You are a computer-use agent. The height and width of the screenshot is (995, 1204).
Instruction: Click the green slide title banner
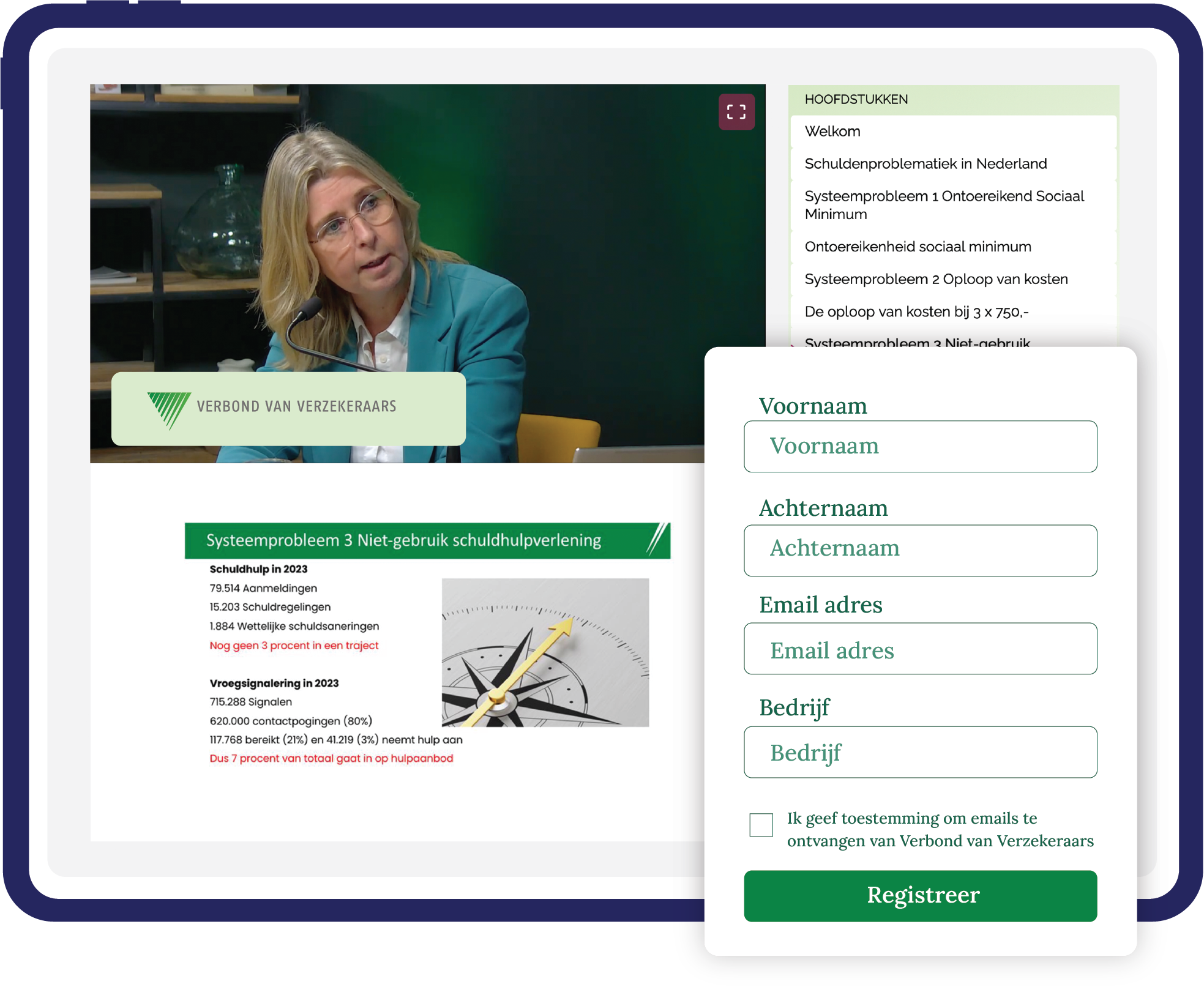427,540
